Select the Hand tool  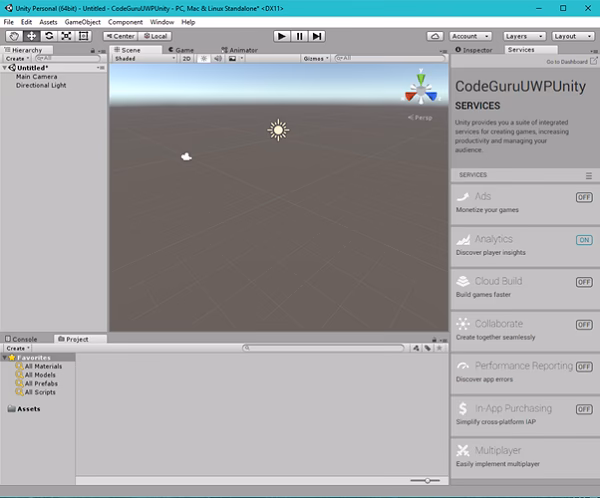[x=14, y=36]
